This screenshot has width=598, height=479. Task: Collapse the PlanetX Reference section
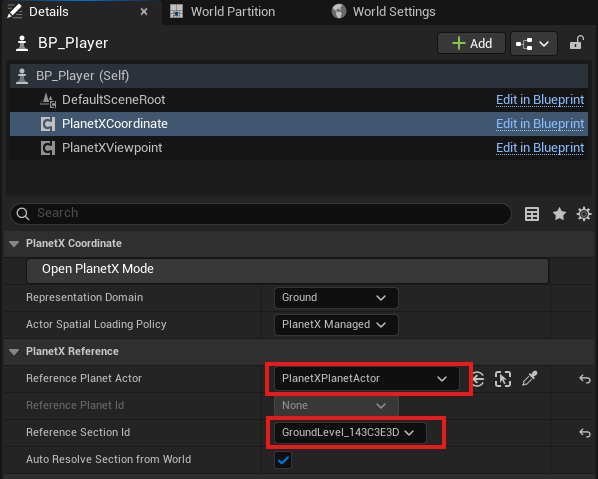coord(14,352)
